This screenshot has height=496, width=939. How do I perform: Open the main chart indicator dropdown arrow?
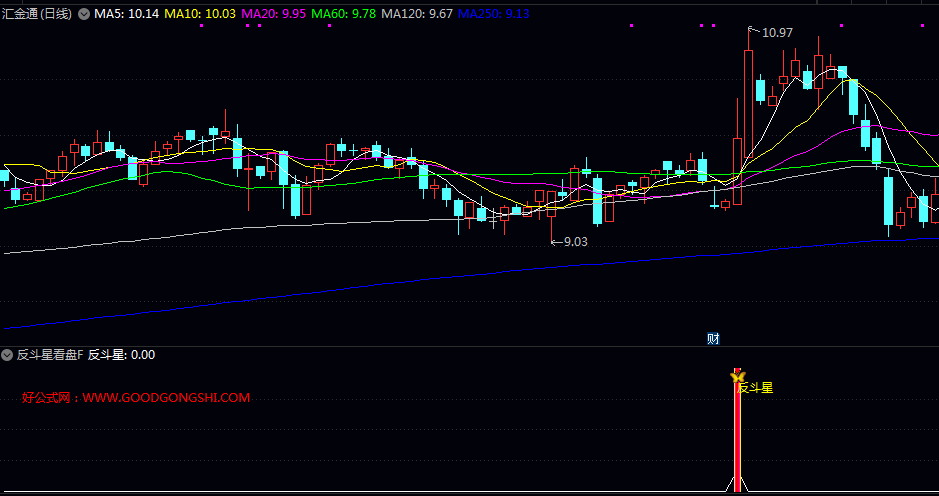tap(84, 14)
